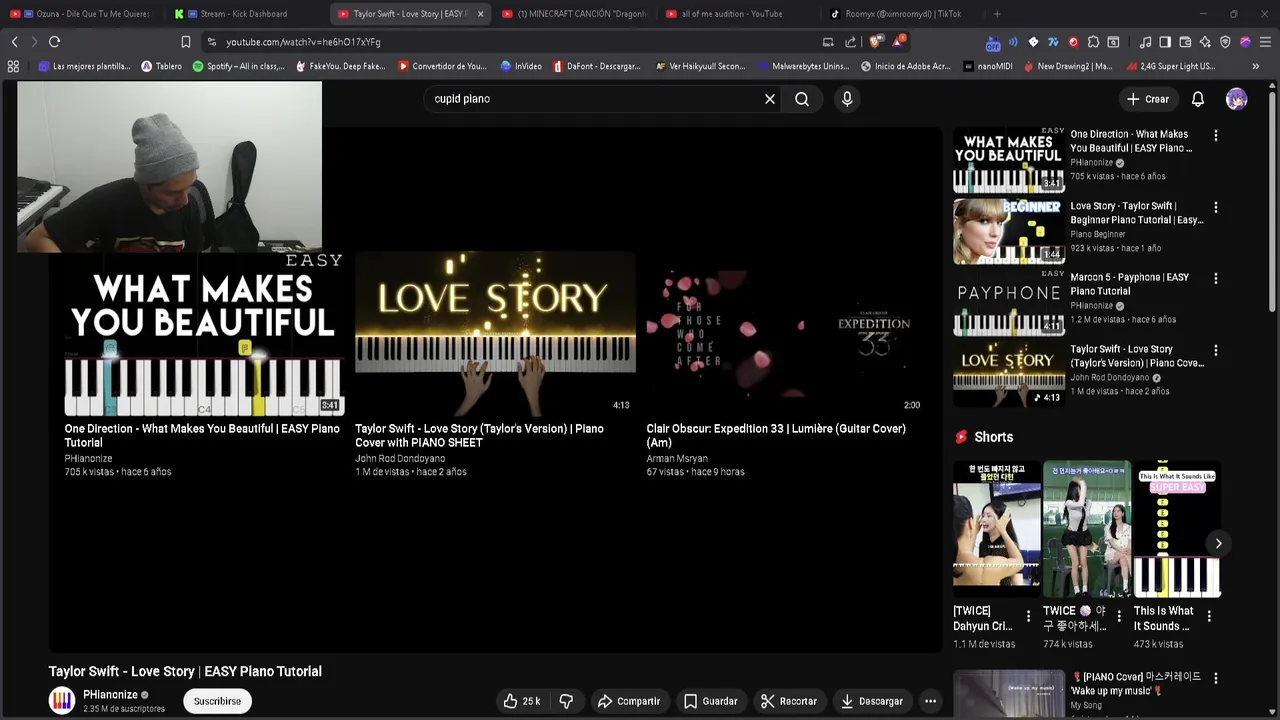This screenshot has width=1280, height=720.
Task: Expand hidden bookmarks with double chevron
Action: 1256,66
